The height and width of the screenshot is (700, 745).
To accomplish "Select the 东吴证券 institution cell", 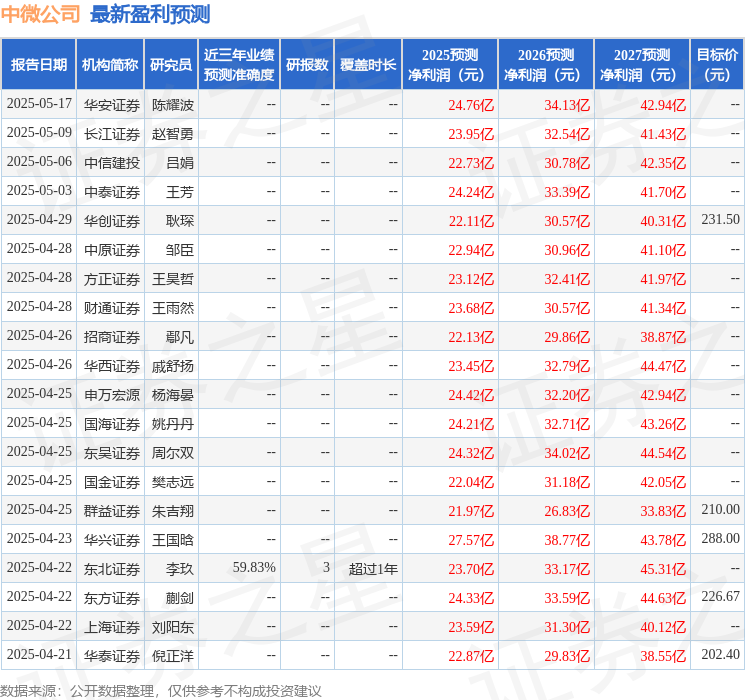I will click(x=112, y=453).
